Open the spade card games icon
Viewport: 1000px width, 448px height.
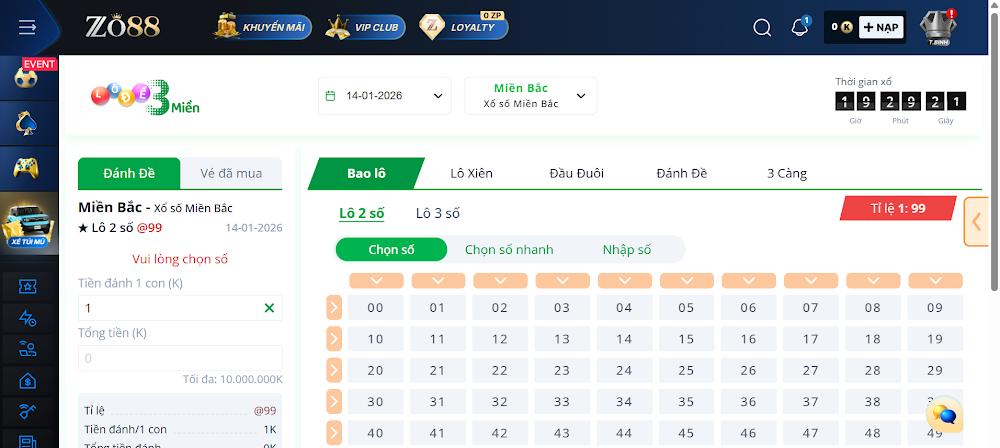[28, 123]
